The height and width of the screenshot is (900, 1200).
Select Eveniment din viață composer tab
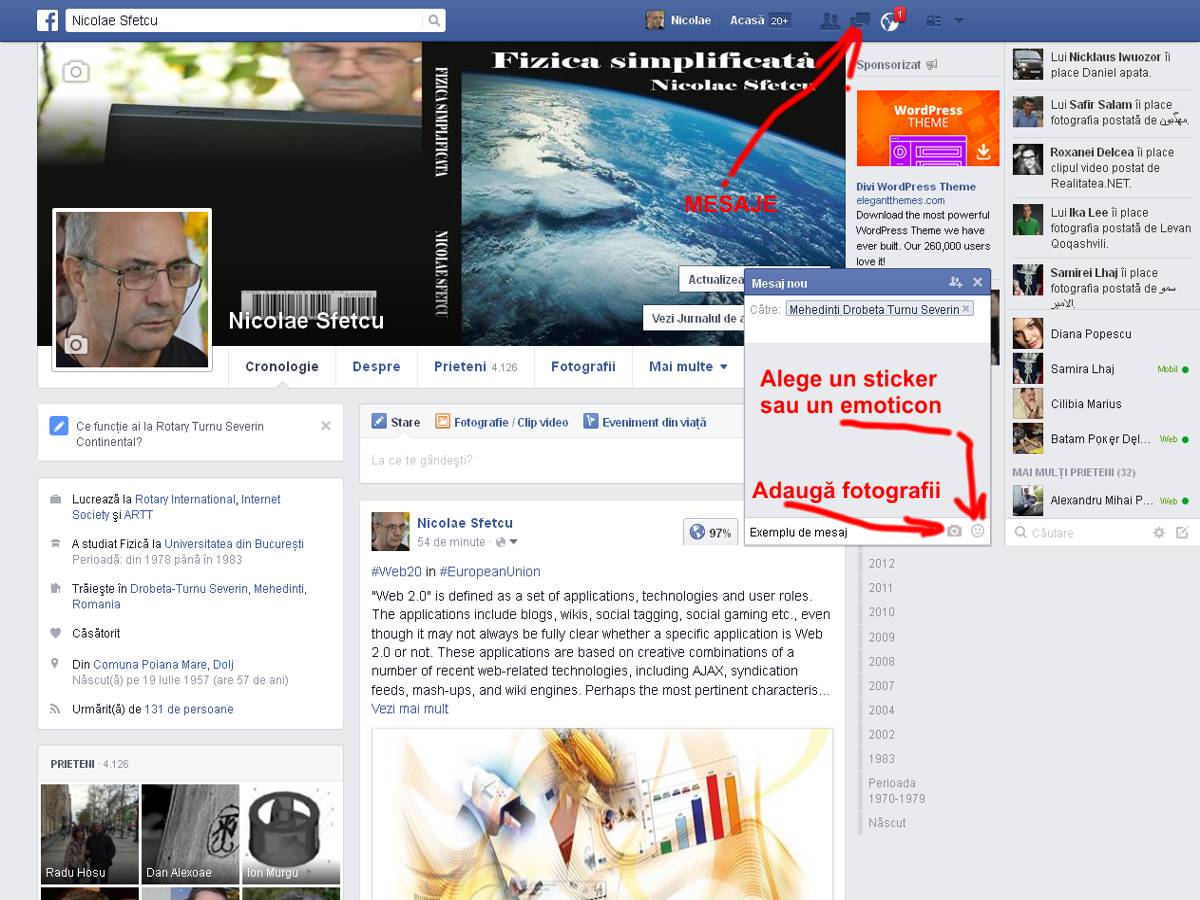point(644,422)
